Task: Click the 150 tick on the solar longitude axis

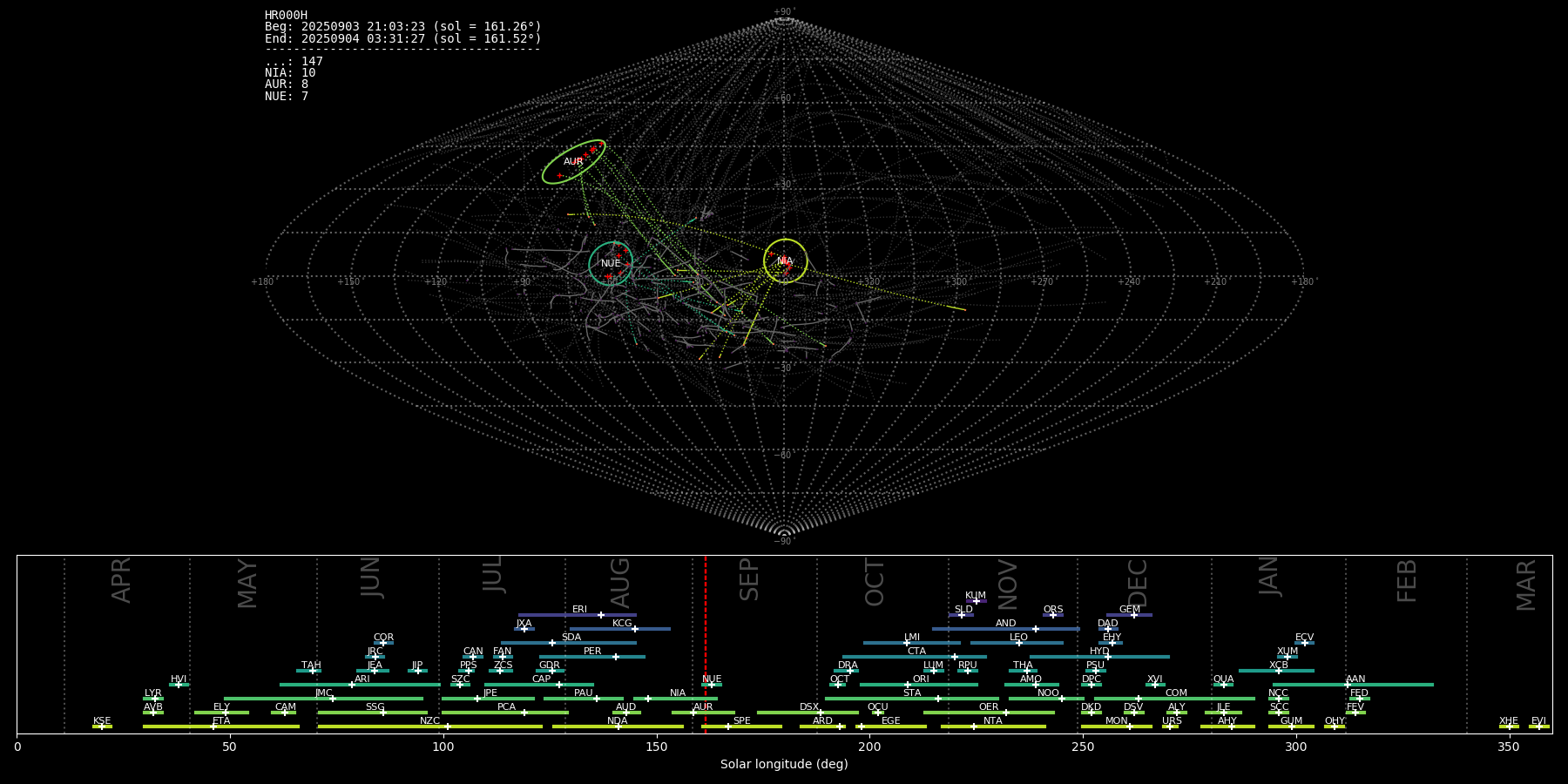Action: (x=657, y=747)
